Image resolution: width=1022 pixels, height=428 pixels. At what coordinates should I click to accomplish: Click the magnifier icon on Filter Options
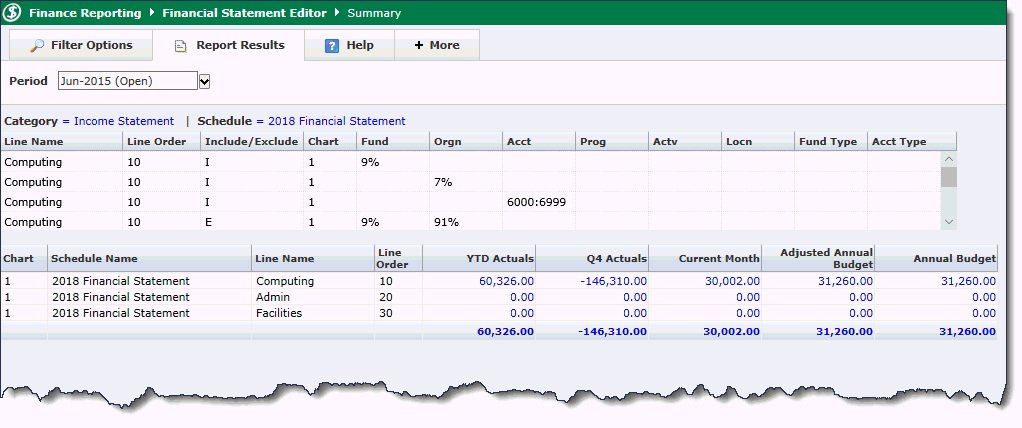click(37, 46)
